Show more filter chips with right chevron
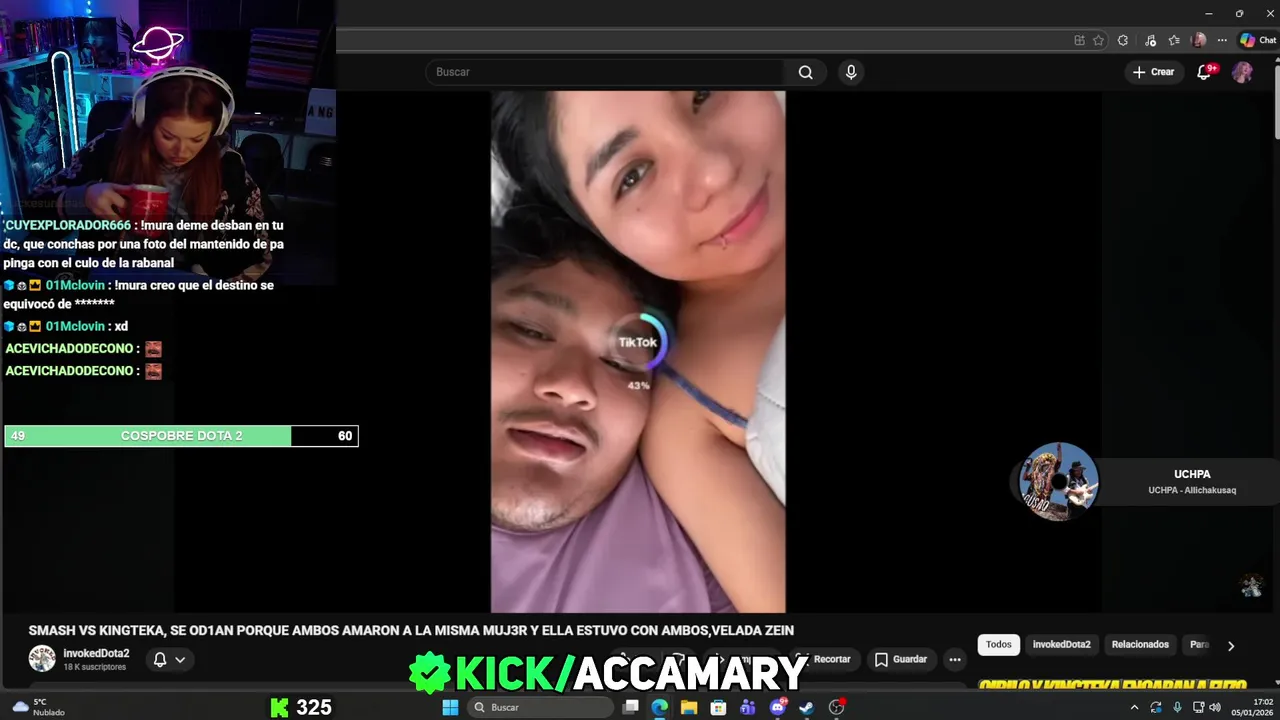Viewport: 1280px width, 720px height. [1231, 646]
